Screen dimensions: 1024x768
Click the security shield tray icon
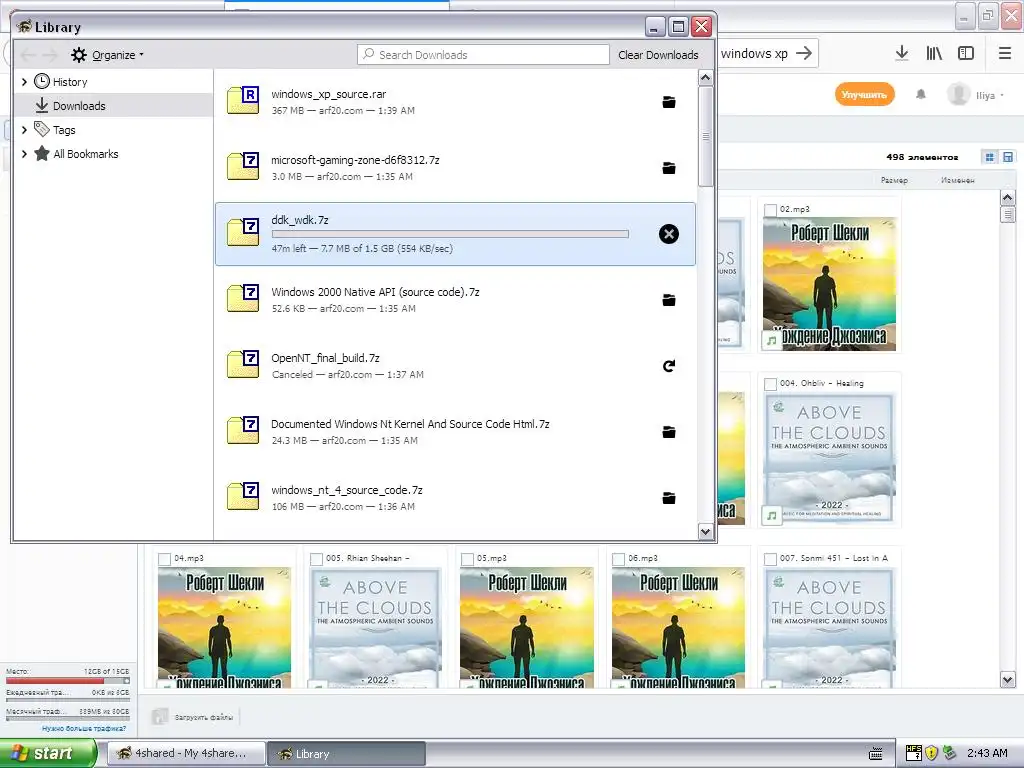coord(931,753)
